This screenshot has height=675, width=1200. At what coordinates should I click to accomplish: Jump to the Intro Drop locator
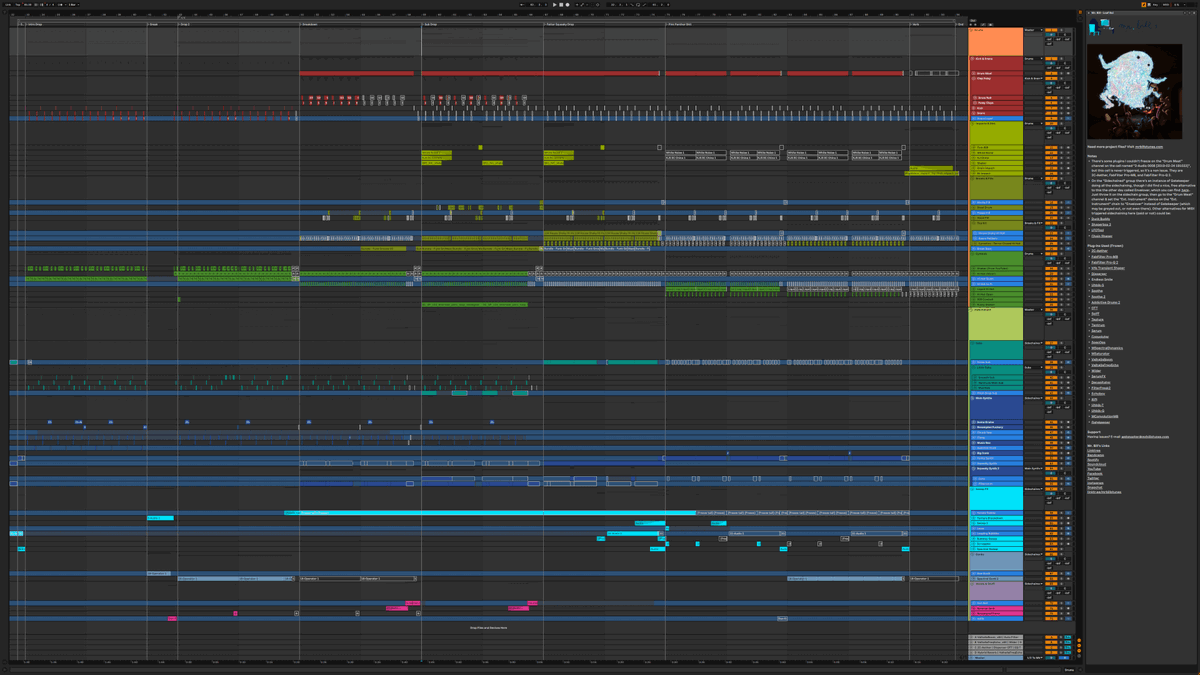[36, 23]
